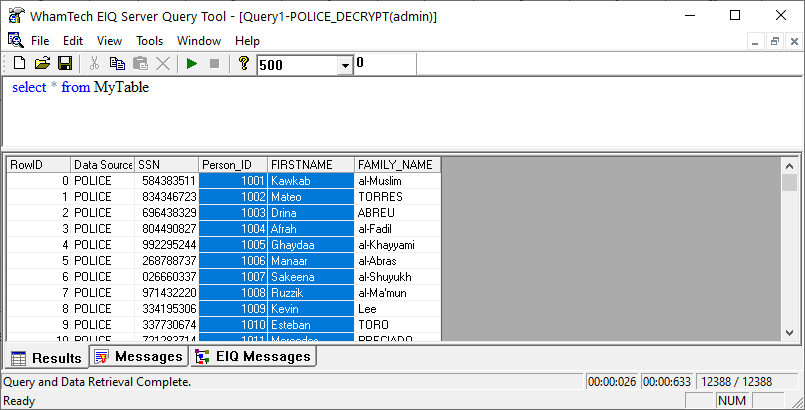805x410 pixels.
Task: Click the NUM indicator in status bar
Action: point(732,400)
